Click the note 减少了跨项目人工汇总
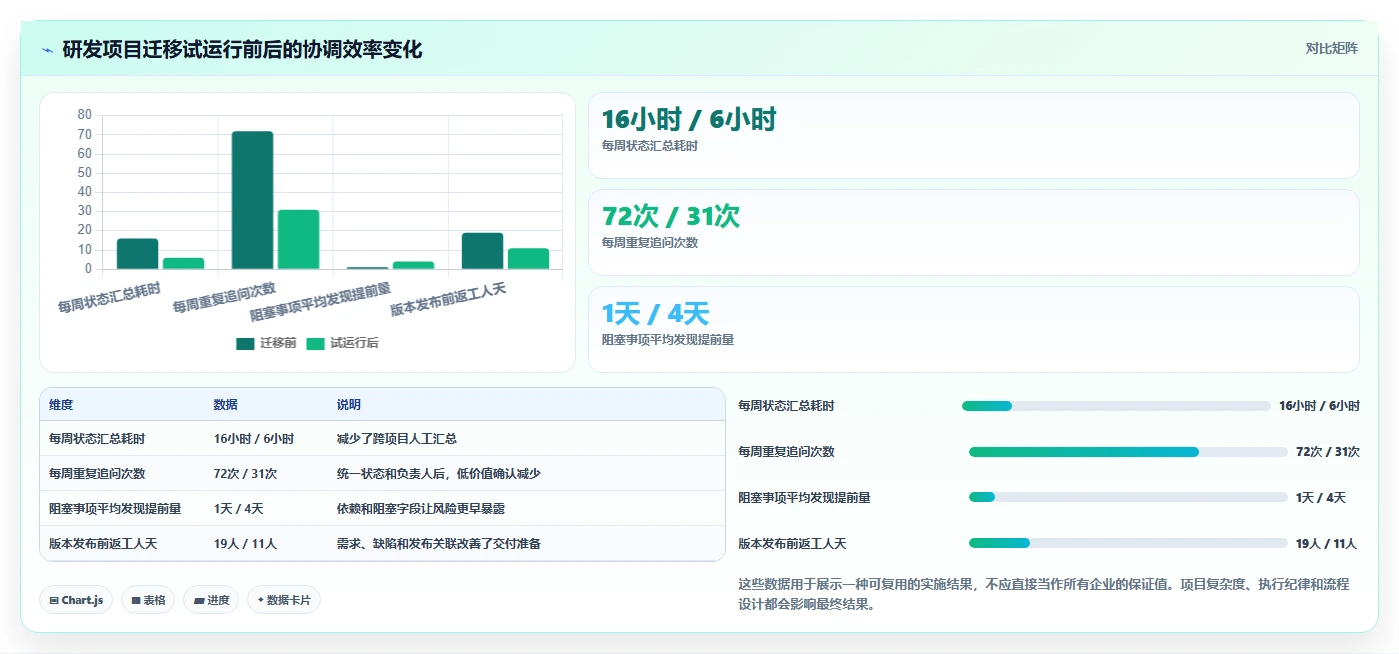Viewport: 1399px width, 654px height. pyautogui.click(x=397, y=439)
